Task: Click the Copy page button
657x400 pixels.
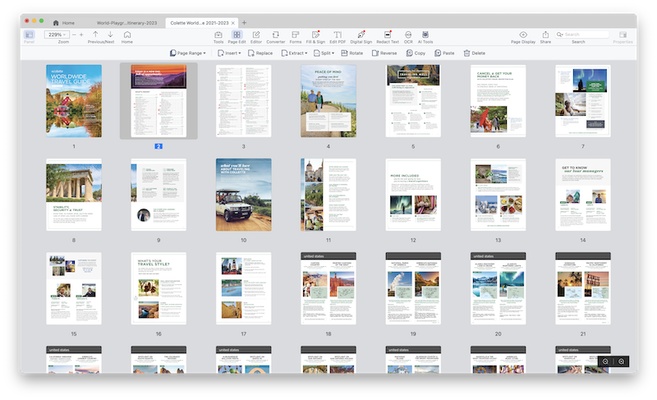Action: click(x=416, y=53)
